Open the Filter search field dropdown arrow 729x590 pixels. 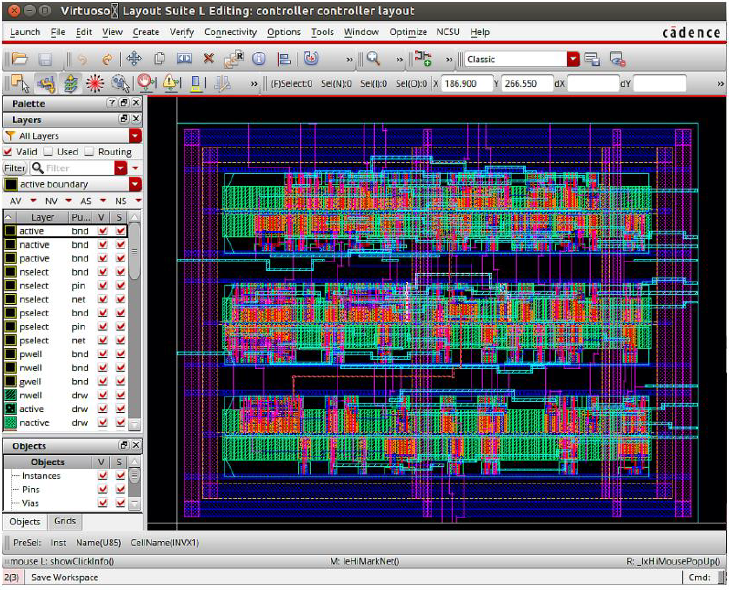(120, 168)
